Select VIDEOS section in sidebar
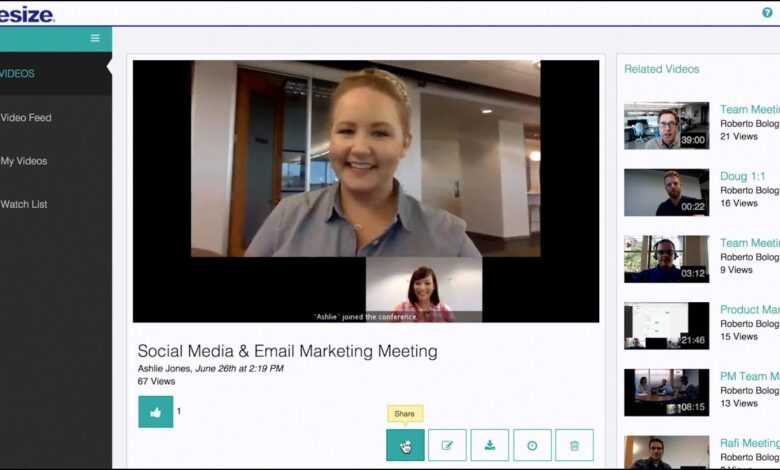This screenshot has height=470, width=780. (17, 74)
